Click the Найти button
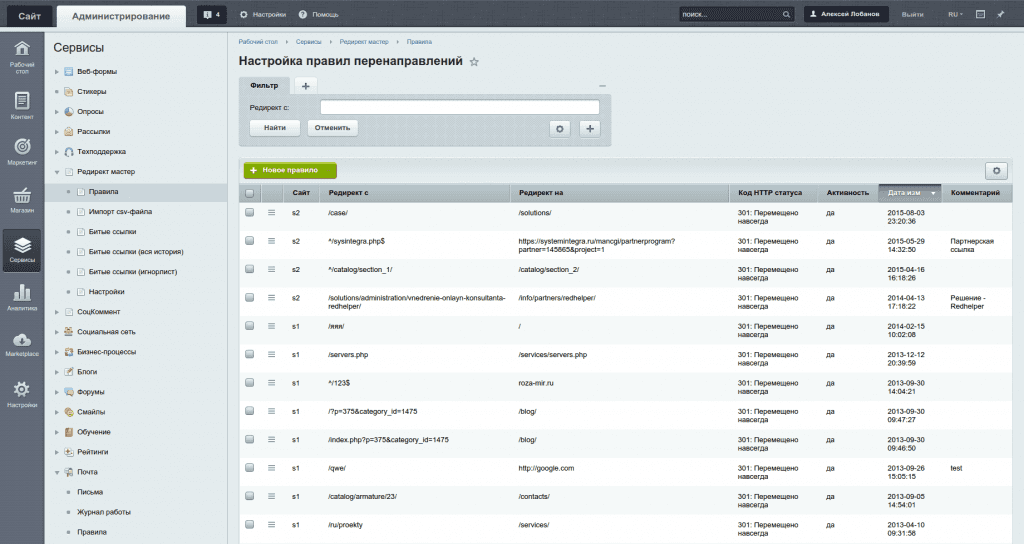This screenshot has height=544, width=1024. [x=275, y=128]
